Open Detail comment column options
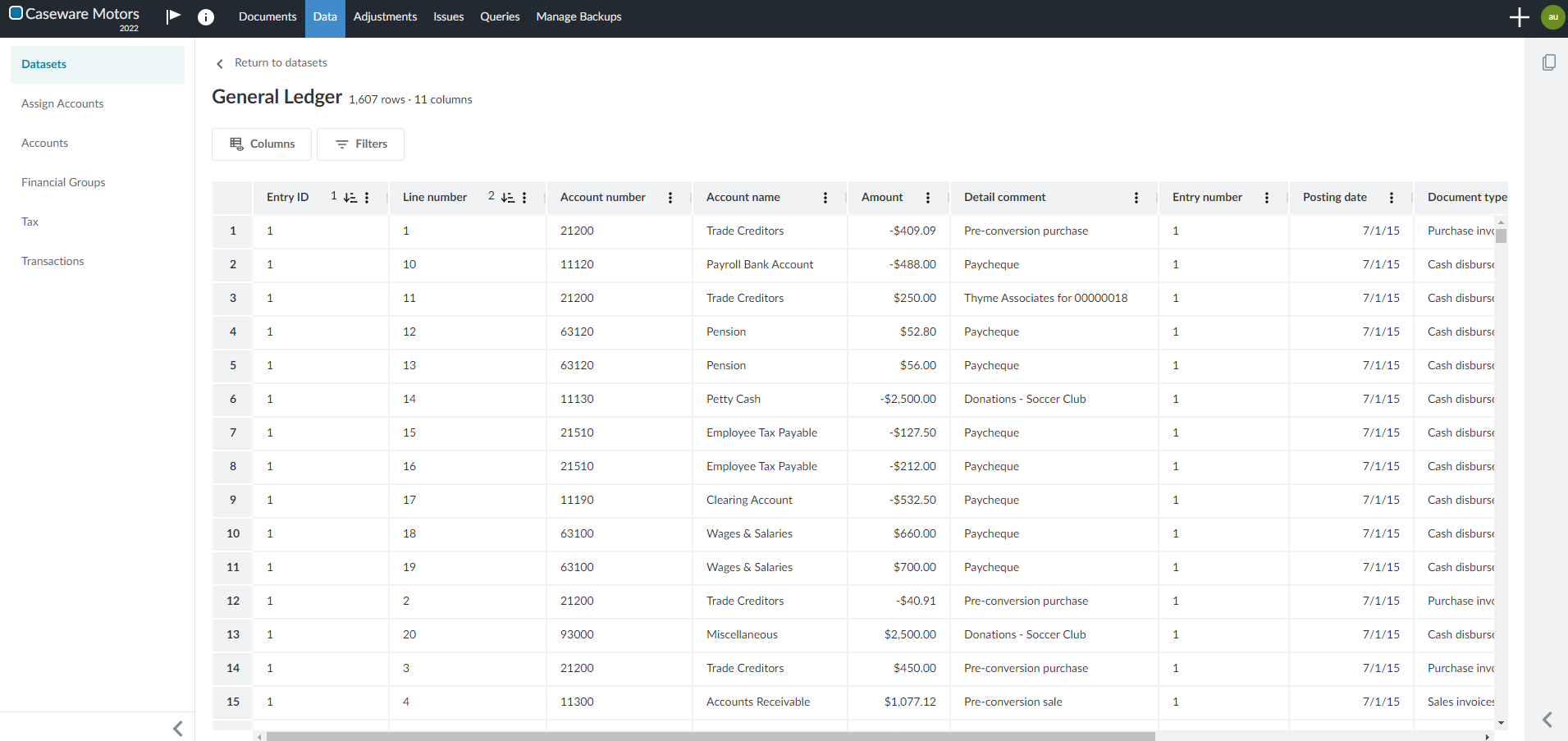Viewport: 1568px width, 741px height. (x=1136, y=198)
